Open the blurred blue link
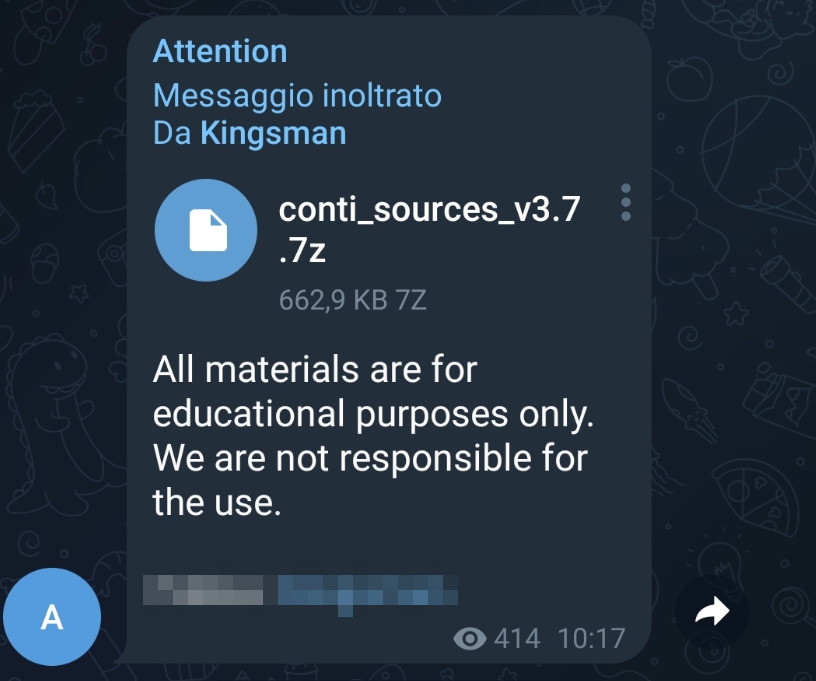Viewport: 816px width, 681px height. point(368,594)
